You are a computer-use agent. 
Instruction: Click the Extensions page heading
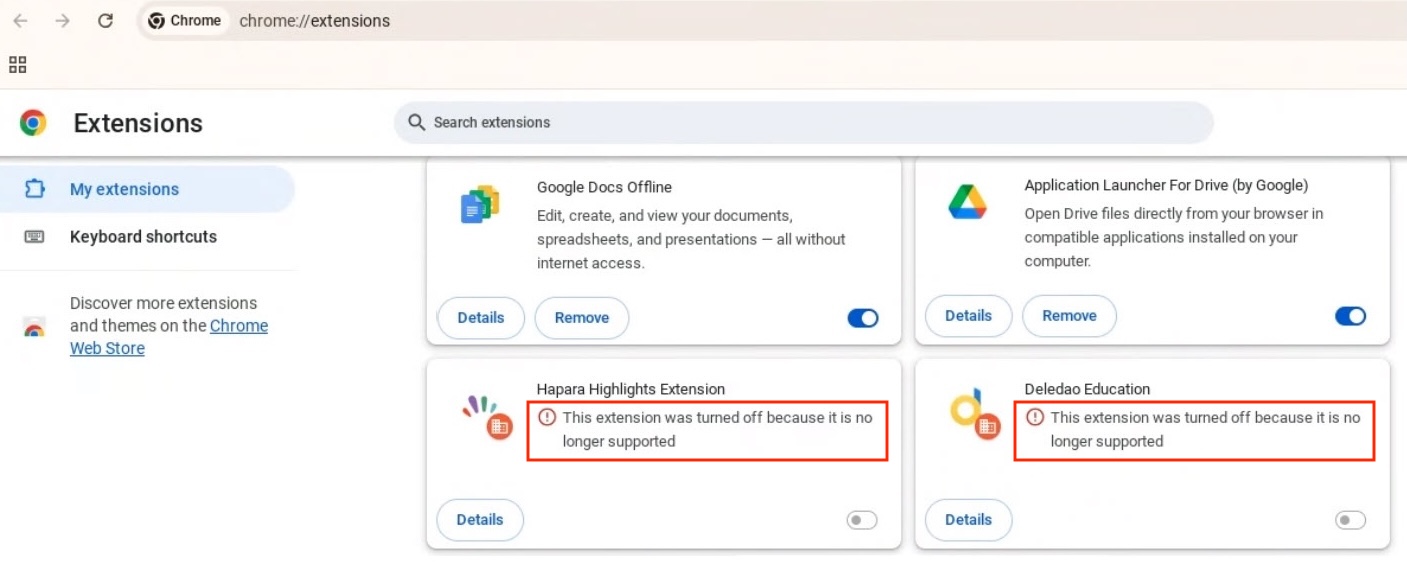(x=138, y=123)
